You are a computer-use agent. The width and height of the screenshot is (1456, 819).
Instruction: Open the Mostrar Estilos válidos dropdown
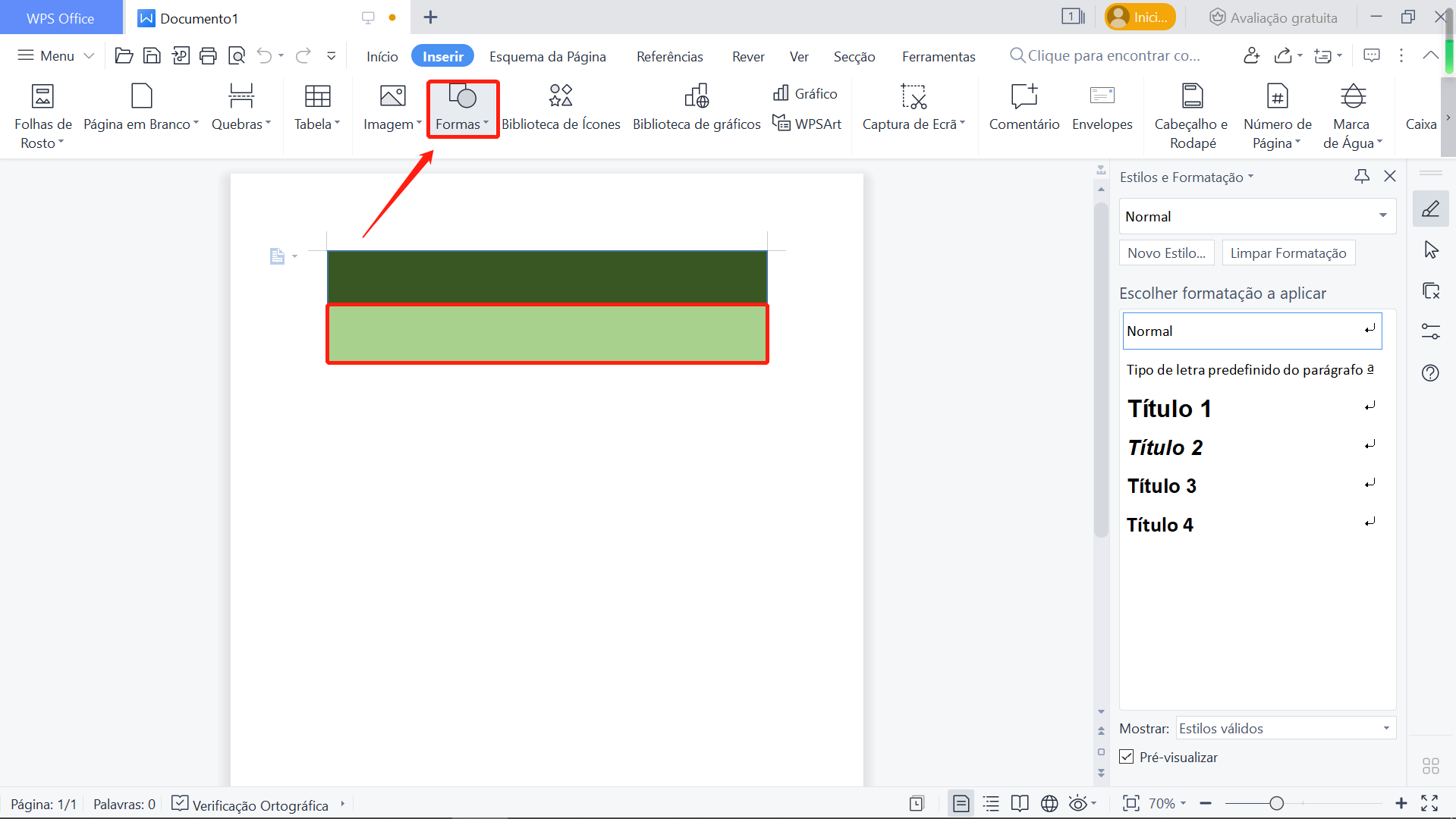(1386, 728)
